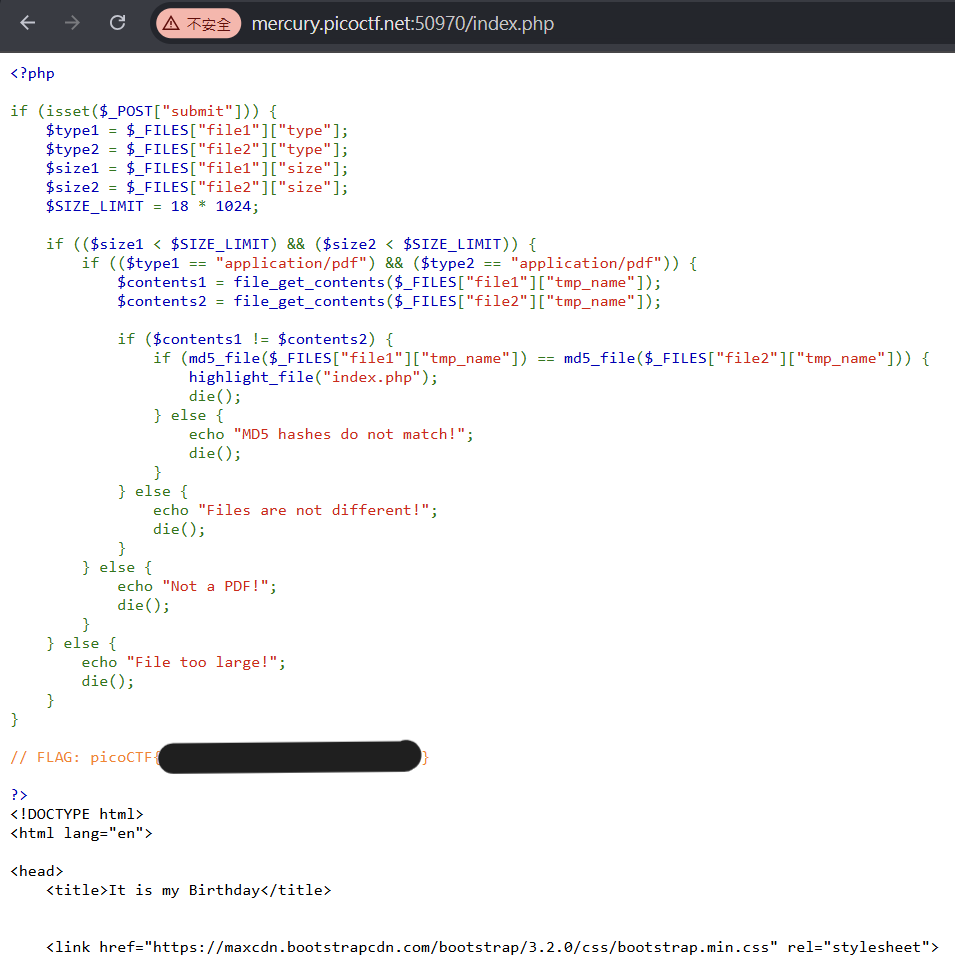Click the It is my Birthday title line
Image resolution: width=955 pixels, height=957 pixels.
pyautogui.click(x=189, y=890)
